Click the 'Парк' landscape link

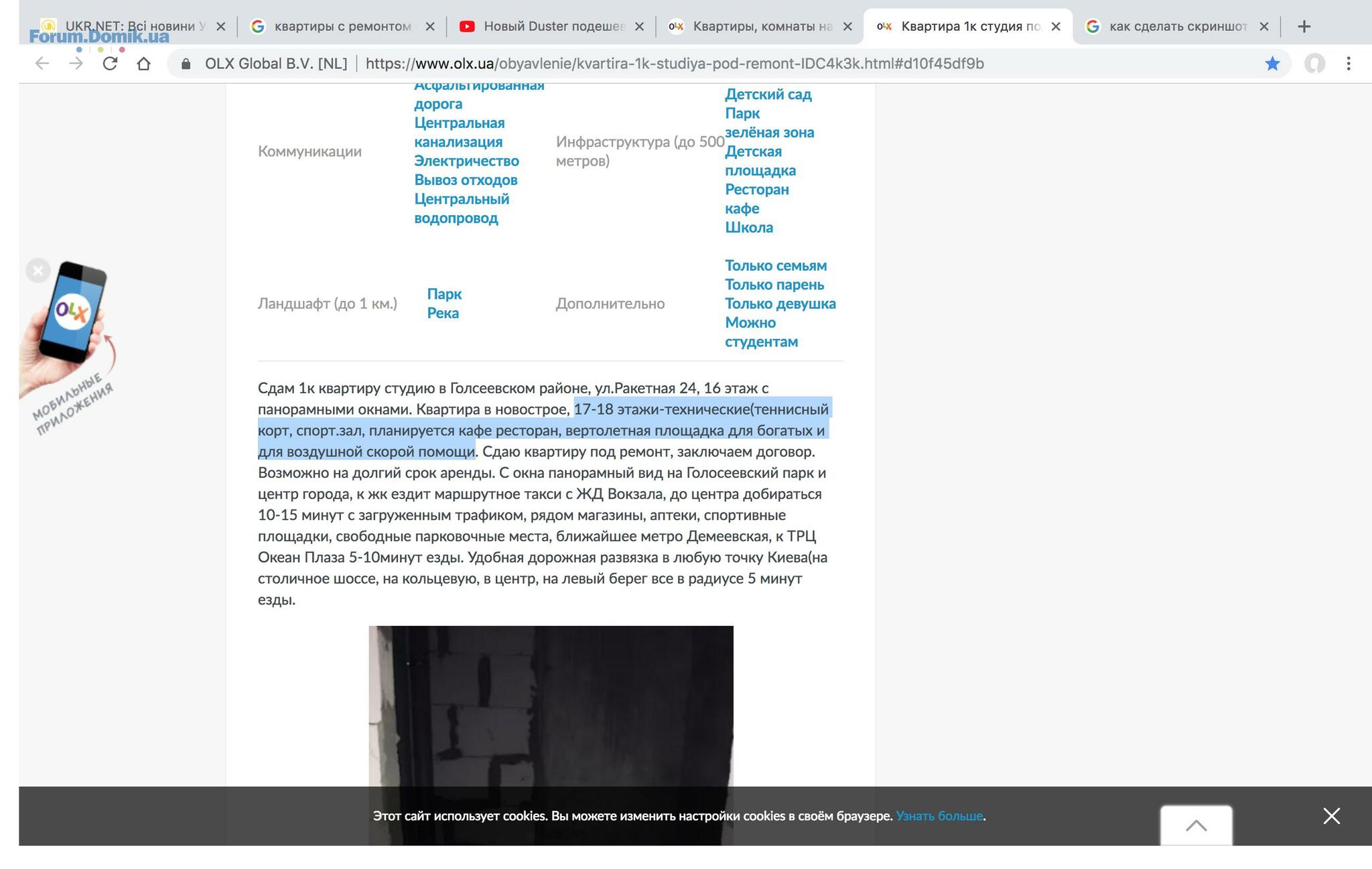click(444, 294)
